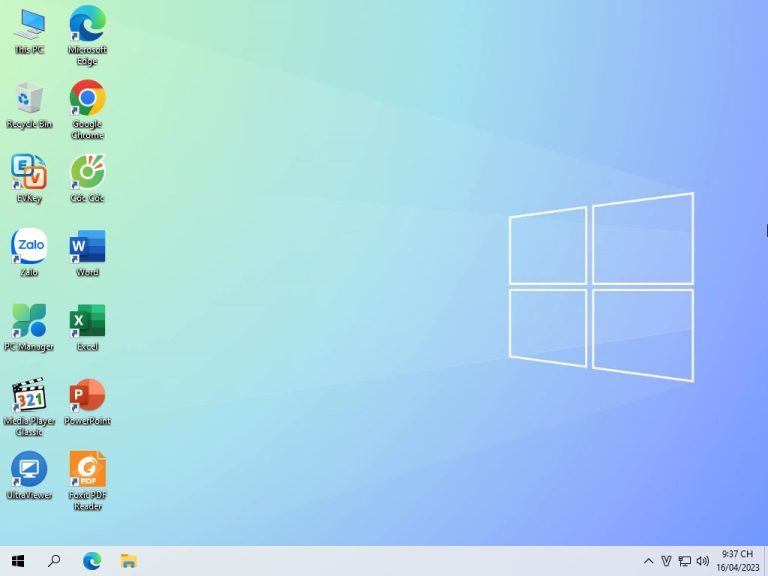
Task: Select the PC Manager desktop shortcut
Action: pos(29,327)
